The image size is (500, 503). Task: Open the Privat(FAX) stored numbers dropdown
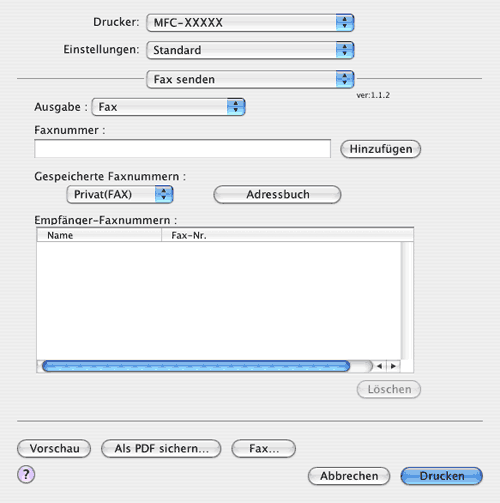click(x=120, y=194)
